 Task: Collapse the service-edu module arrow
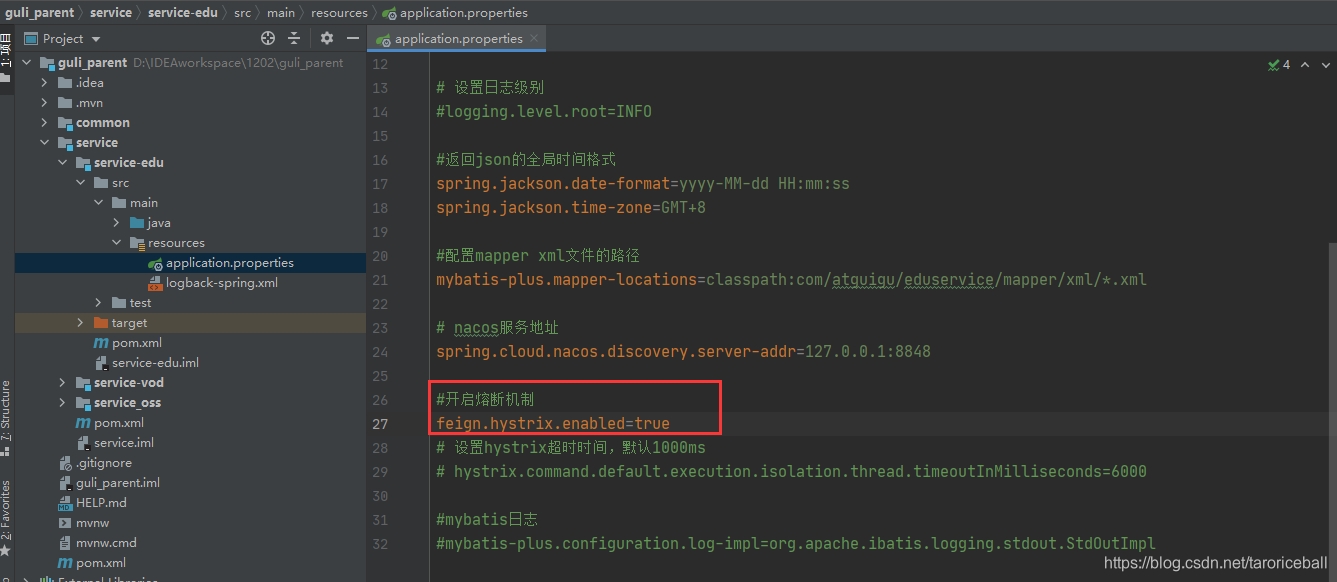click(62, 162)
